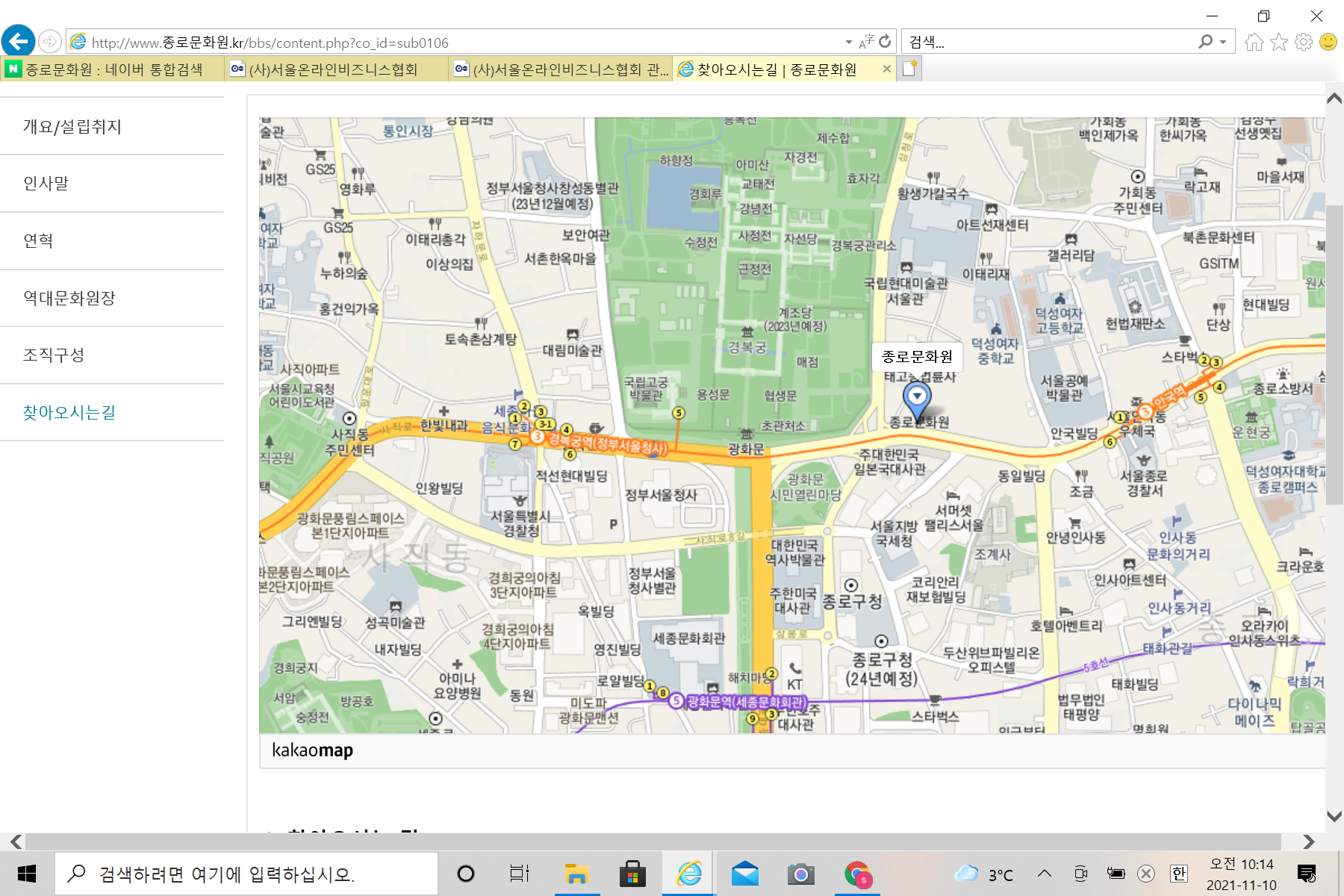Open notification center icon
The width and height of the screenshot is (1344, 896).
click(x=1307, y=874)
